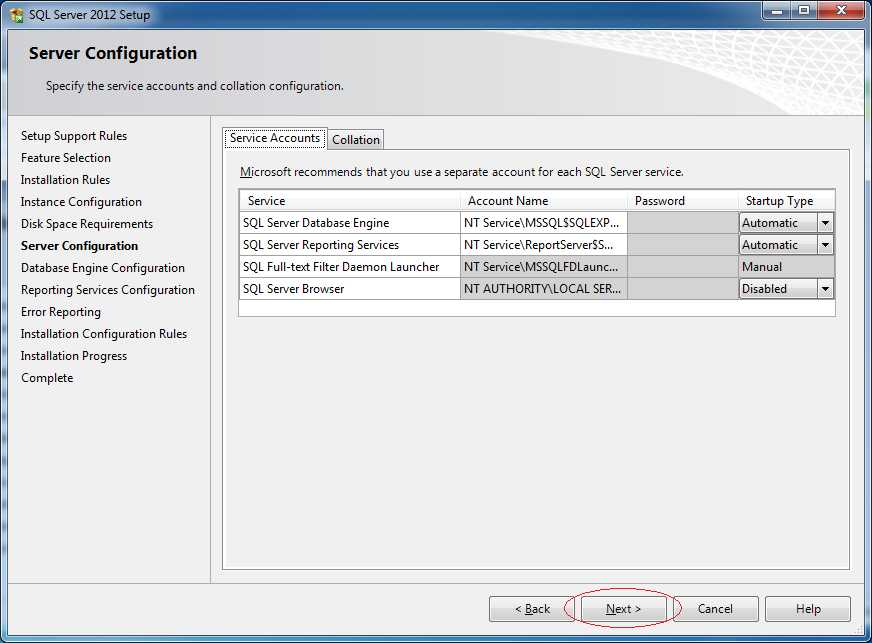Open Startup Type dropdown for Database Engine
872x643 pixels.
click(825, 223)
